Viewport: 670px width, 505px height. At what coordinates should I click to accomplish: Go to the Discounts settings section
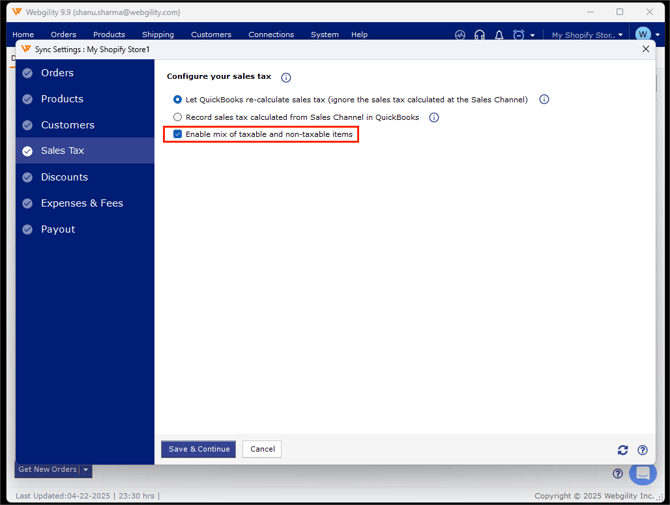pyautogui.click(x=64, y=177)
